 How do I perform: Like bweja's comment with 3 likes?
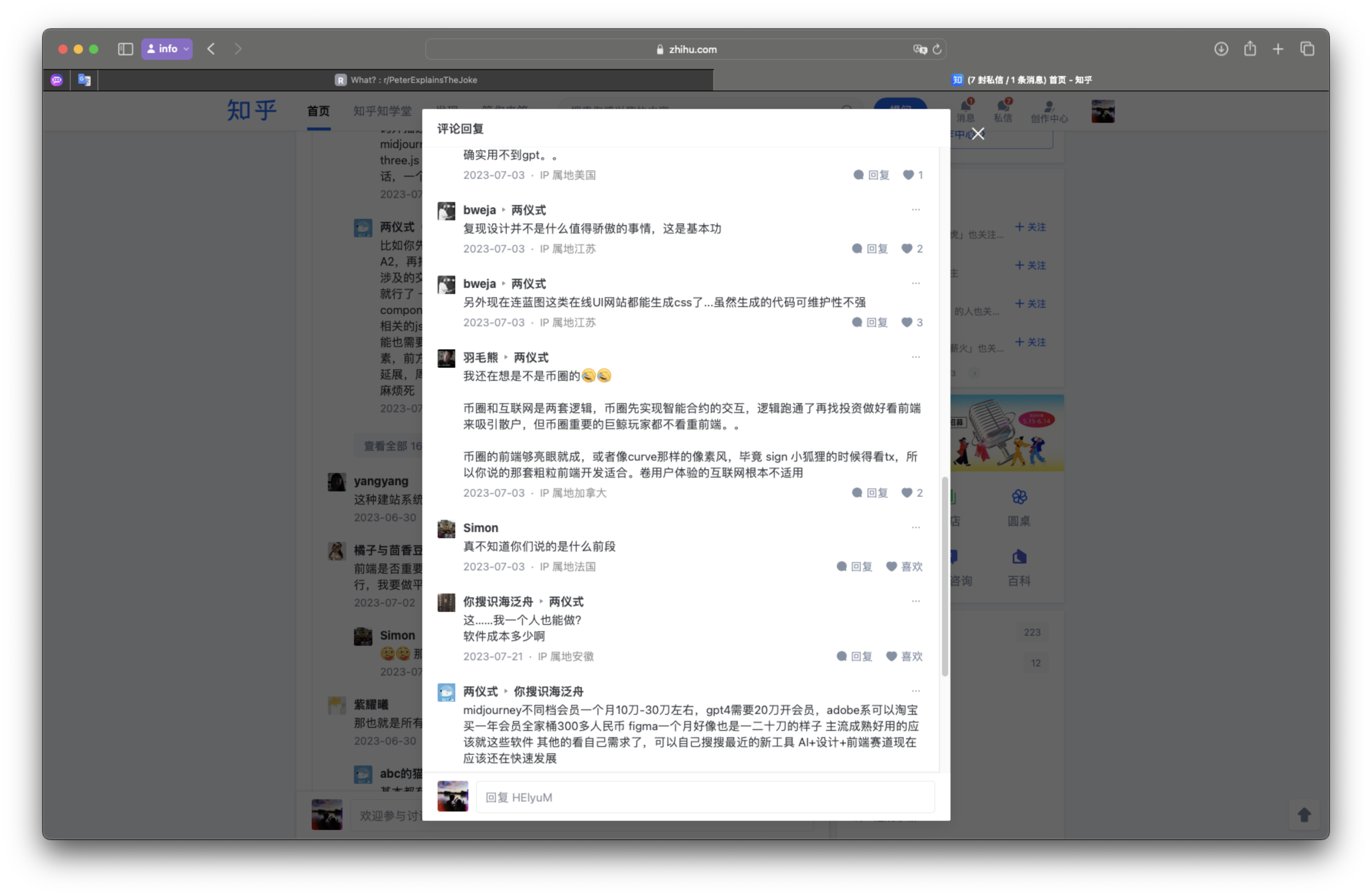coord(911,322)
